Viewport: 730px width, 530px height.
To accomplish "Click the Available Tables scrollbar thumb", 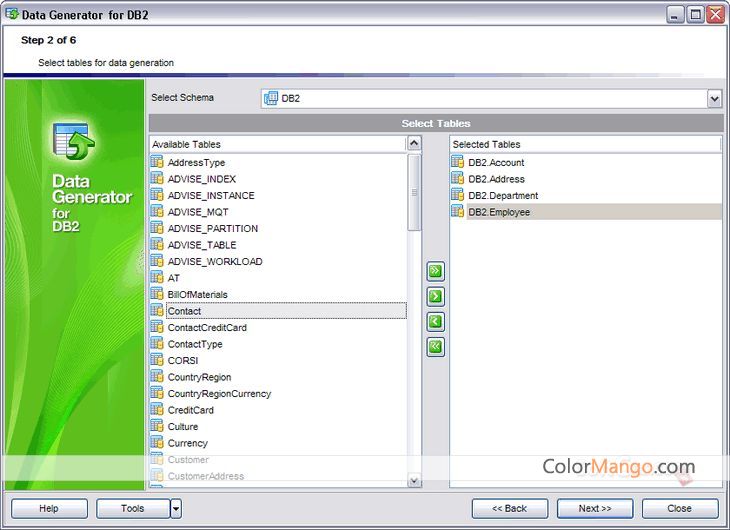I will point(414,192).
